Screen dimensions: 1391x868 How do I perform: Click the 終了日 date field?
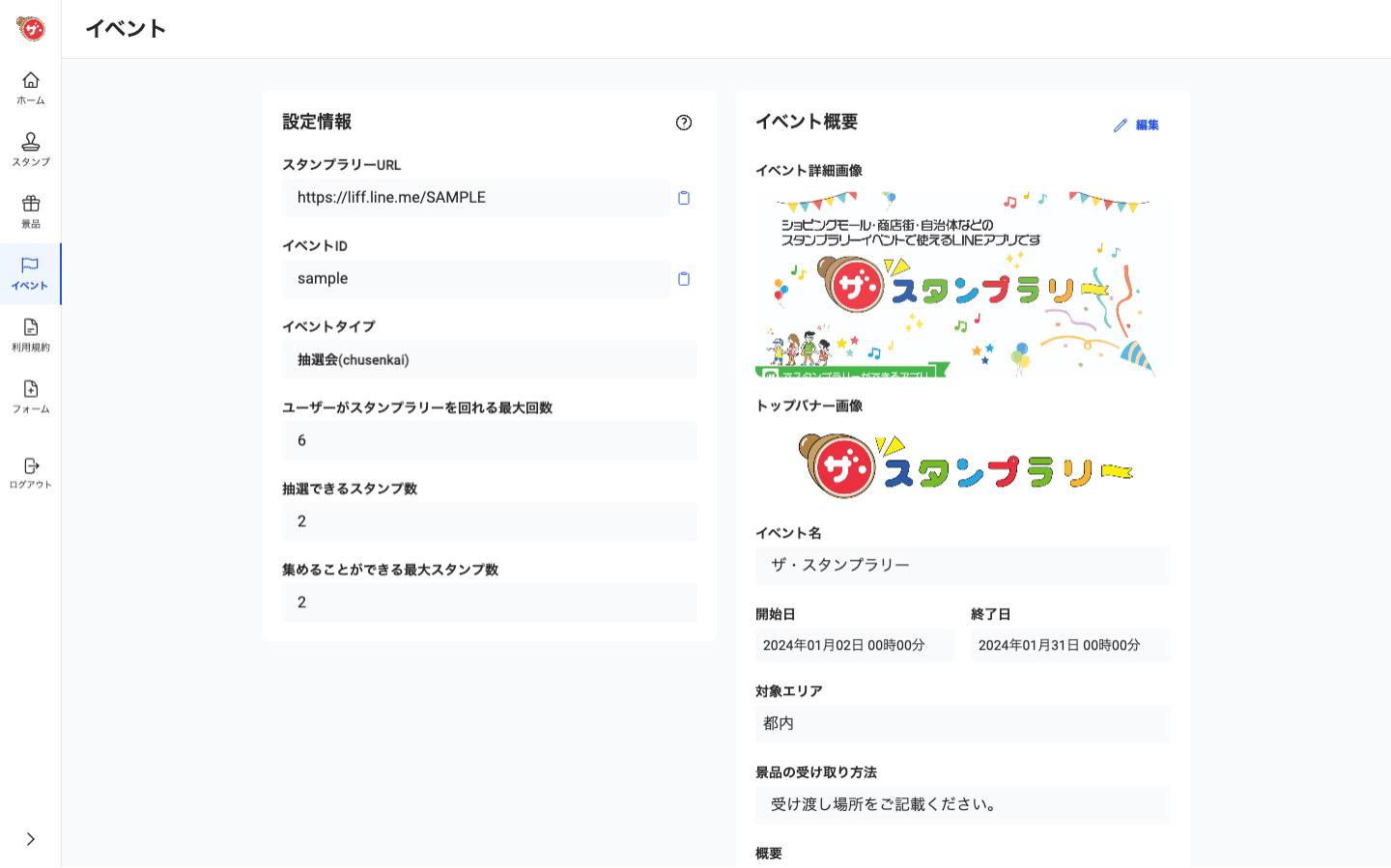(x=1069, y=645)
